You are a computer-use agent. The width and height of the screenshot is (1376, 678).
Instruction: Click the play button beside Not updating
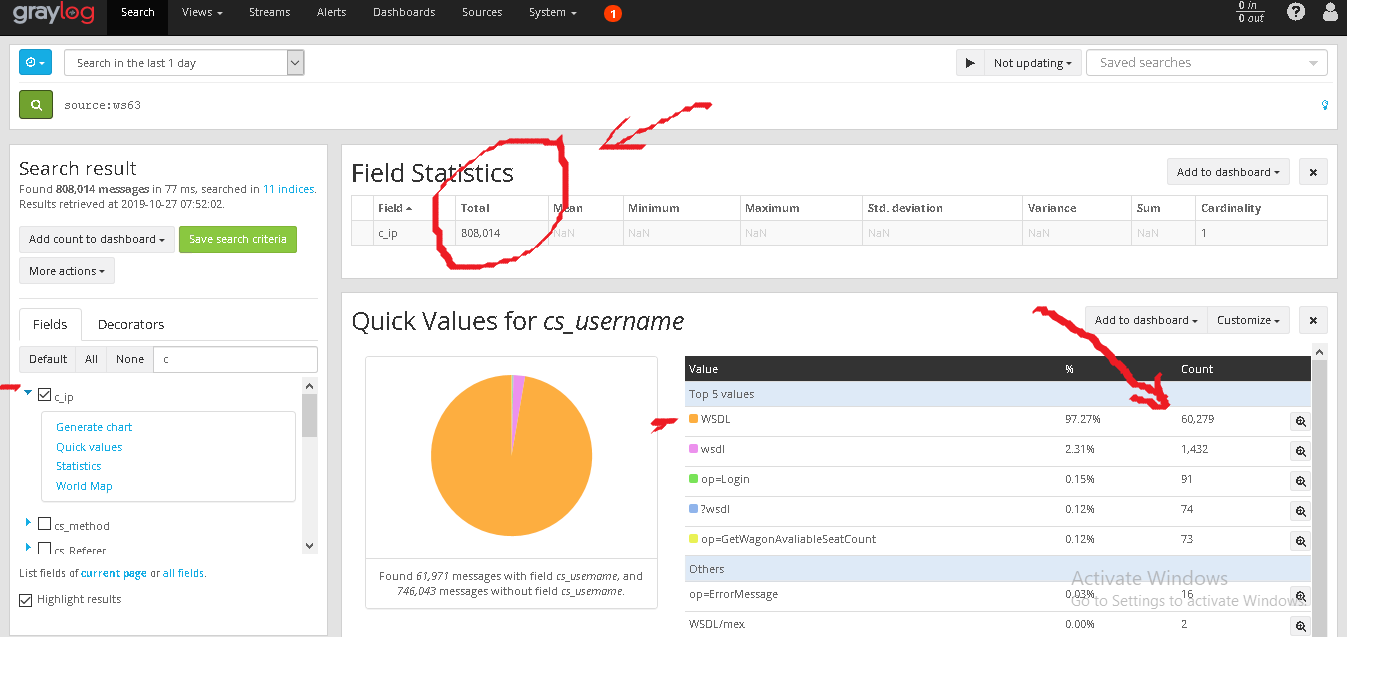970,63
